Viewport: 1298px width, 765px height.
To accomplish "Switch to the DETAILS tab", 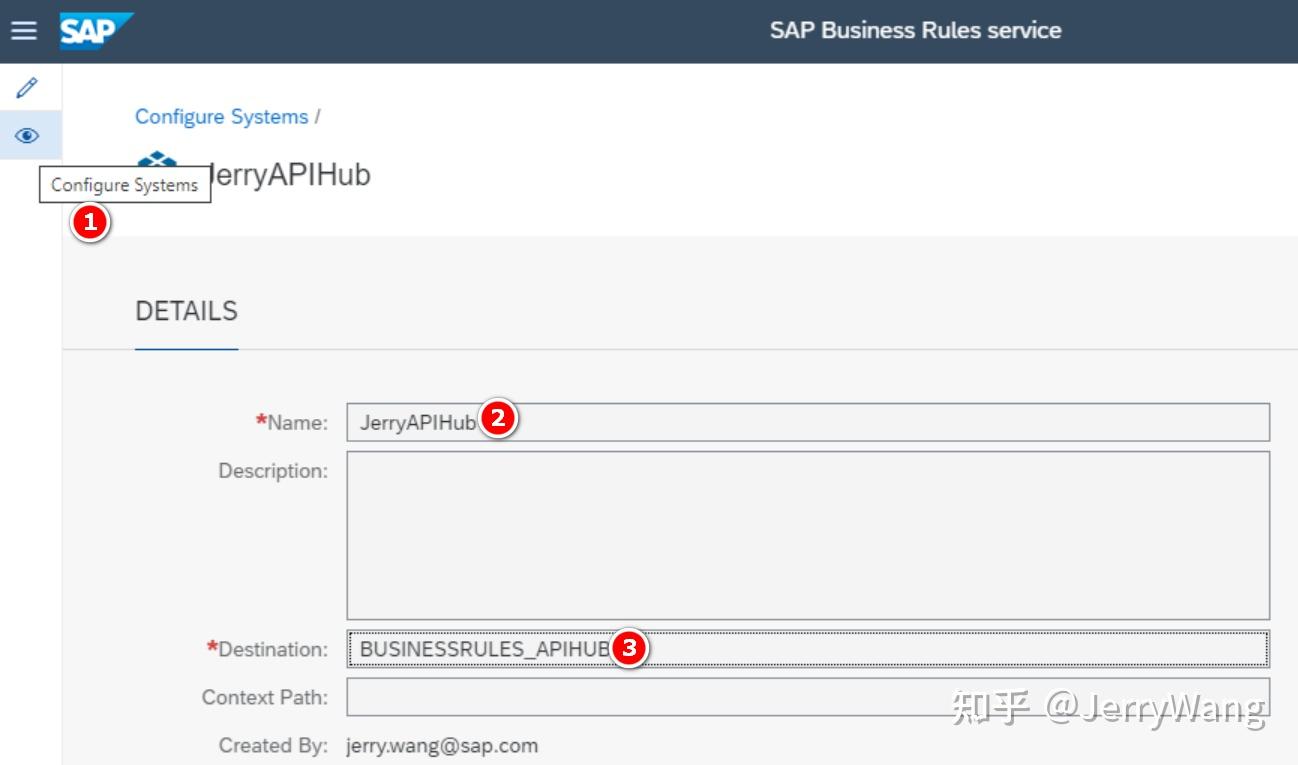I will [x=186, y=311].
